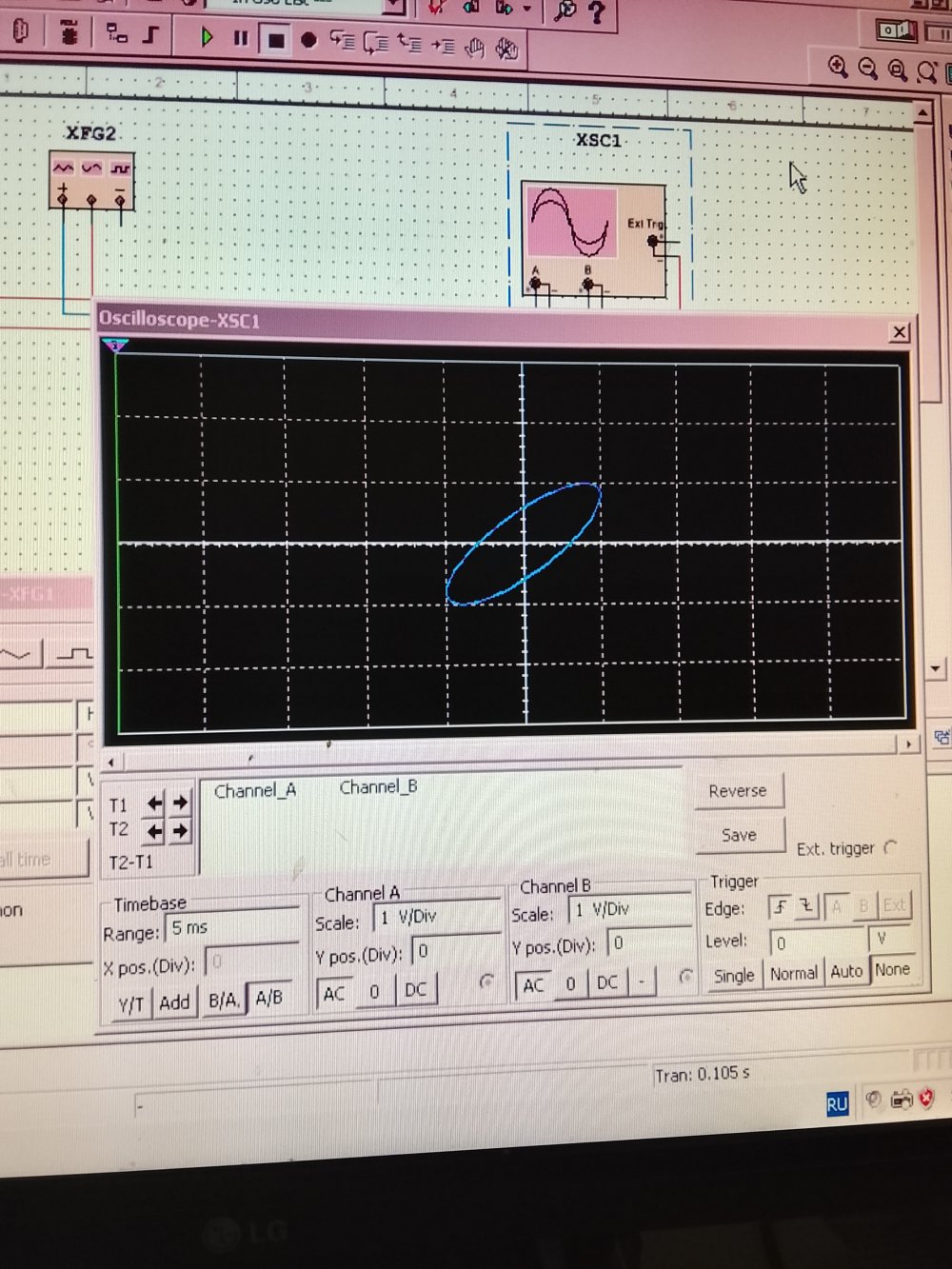This screenshot has height=1269, width=952.
Task: Stop the simulation
Action: pyautogui.click(x=276, y=40)
